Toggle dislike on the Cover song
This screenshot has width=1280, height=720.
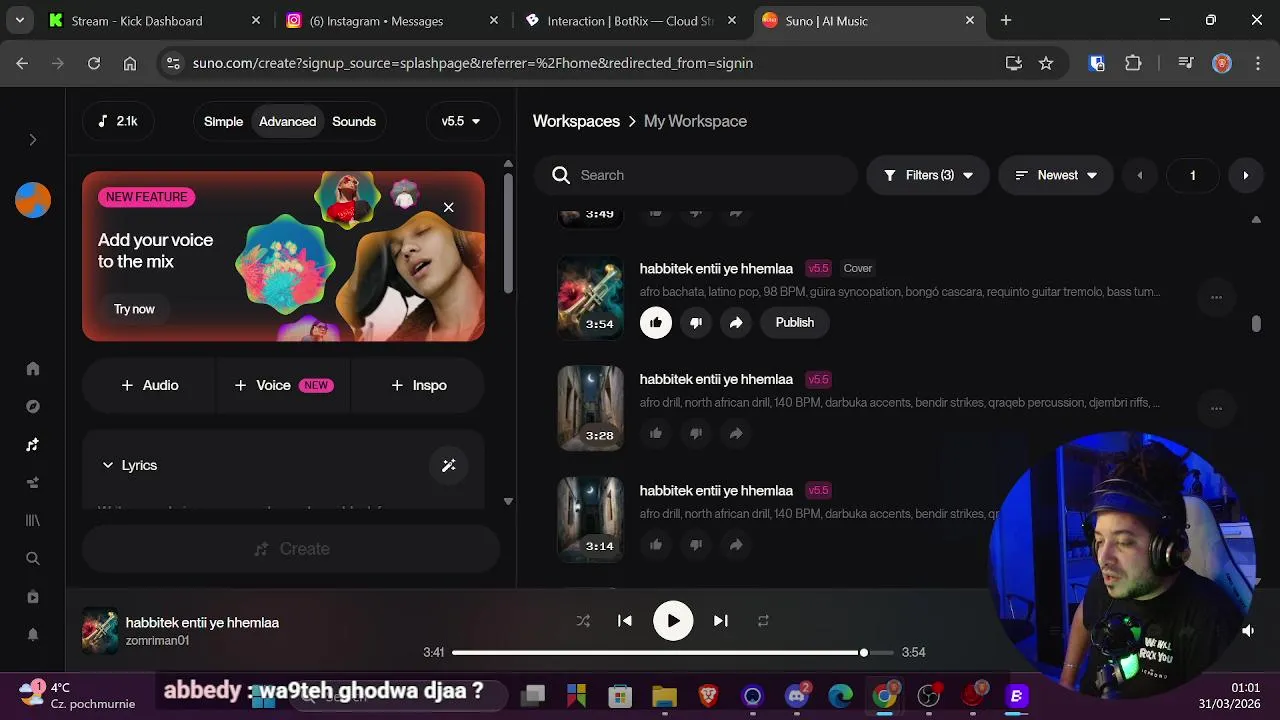[x=696, y=322]
